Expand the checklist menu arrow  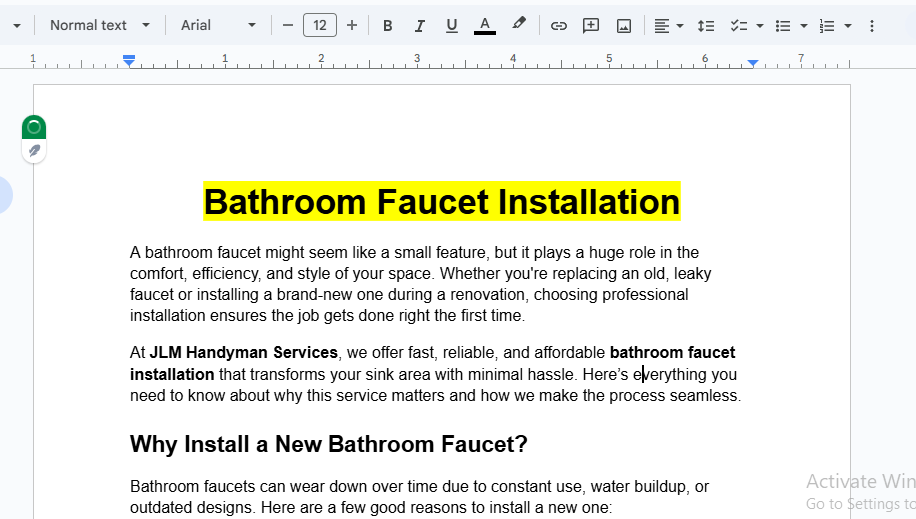click(759, 26)
